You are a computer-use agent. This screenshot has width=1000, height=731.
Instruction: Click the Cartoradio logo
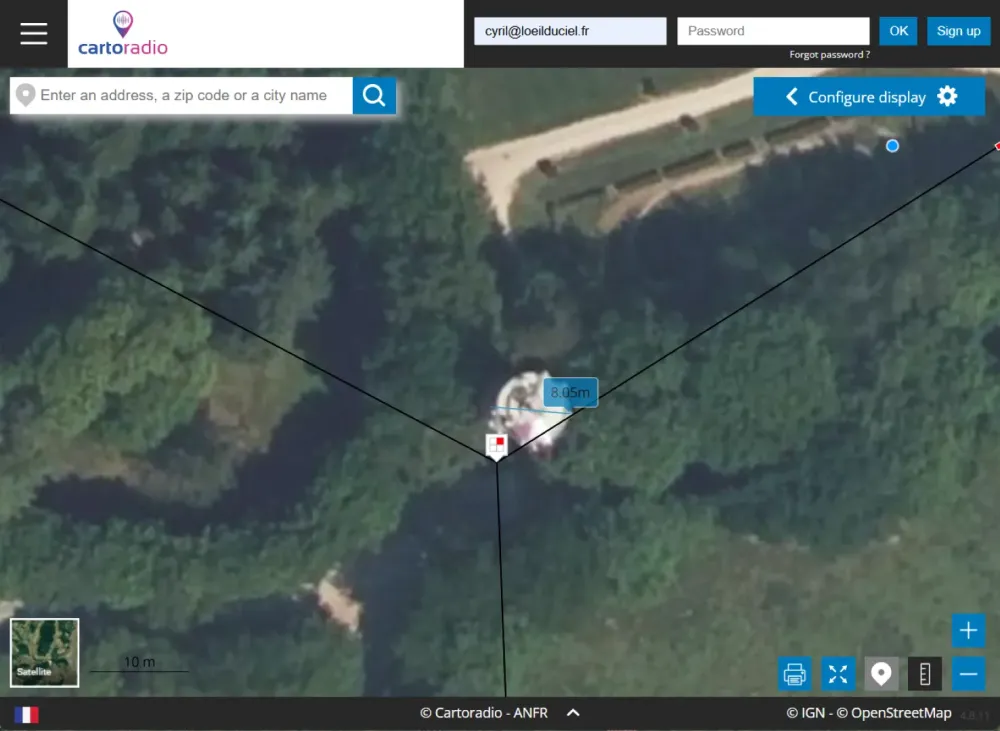(x=123, y=34)
